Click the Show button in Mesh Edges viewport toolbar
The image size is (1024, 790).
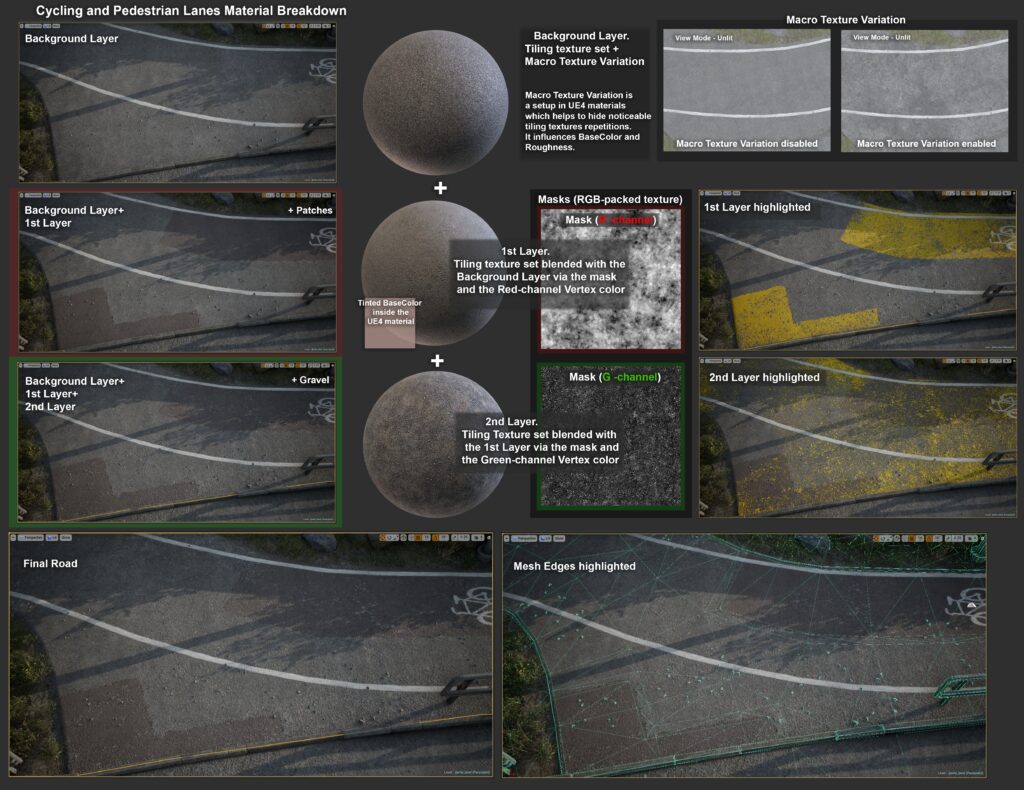tap(559, 538)
